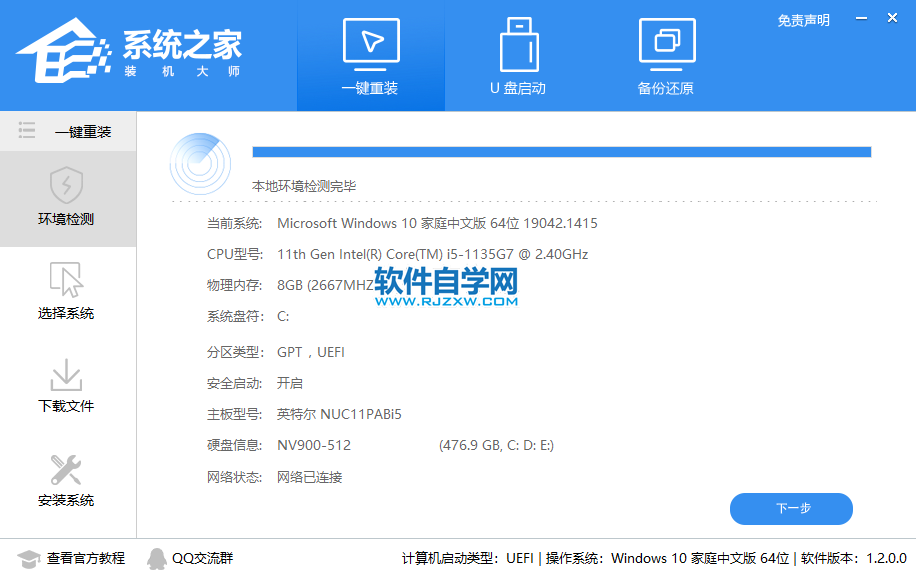Minimize the installer window
Screen dimensions: 916x575
861,19
